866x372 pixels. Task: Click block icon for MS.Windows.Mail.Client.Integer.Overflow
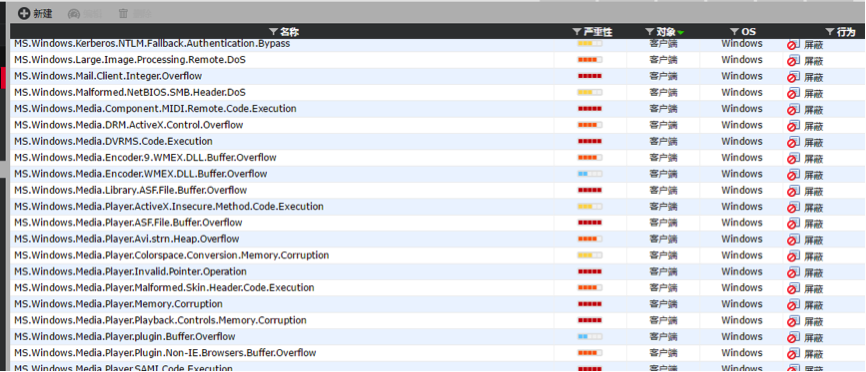pyautogui.click(x=793, y=77)
